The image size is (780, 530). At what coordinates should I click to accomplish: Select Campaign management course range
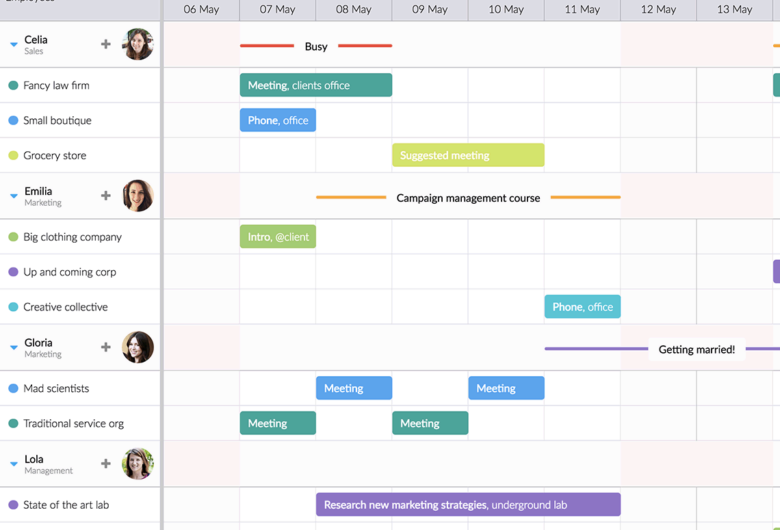(x=468, y=198)
